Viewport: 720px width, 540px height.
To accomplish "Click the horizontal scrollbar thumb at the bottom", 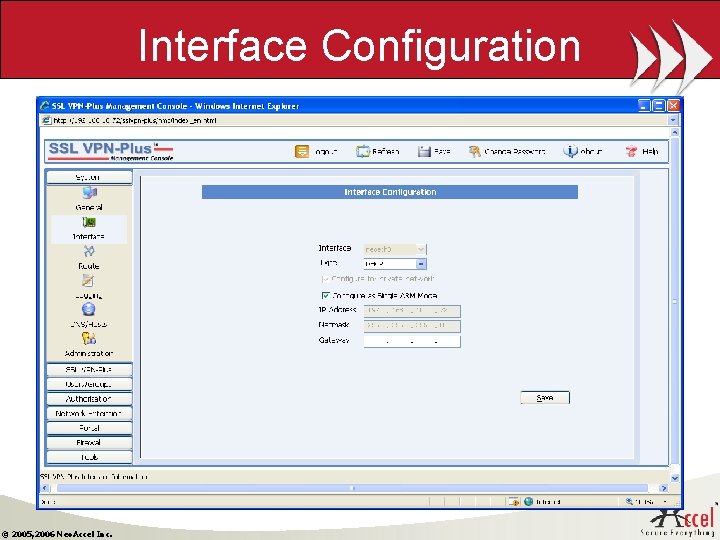I will click(352, 488).
